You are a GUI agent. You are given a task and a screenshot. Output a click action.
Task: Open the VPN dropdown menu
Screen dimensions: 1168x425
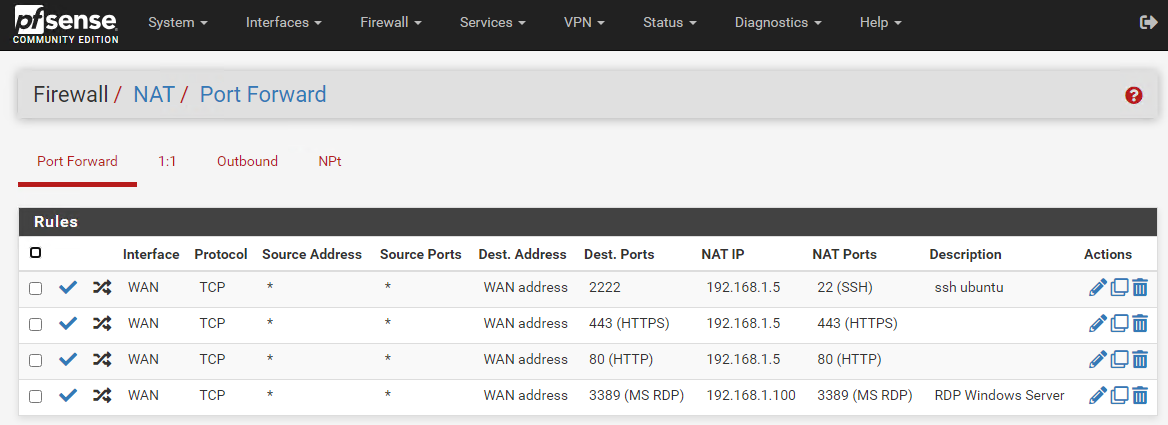click(584, 22)
